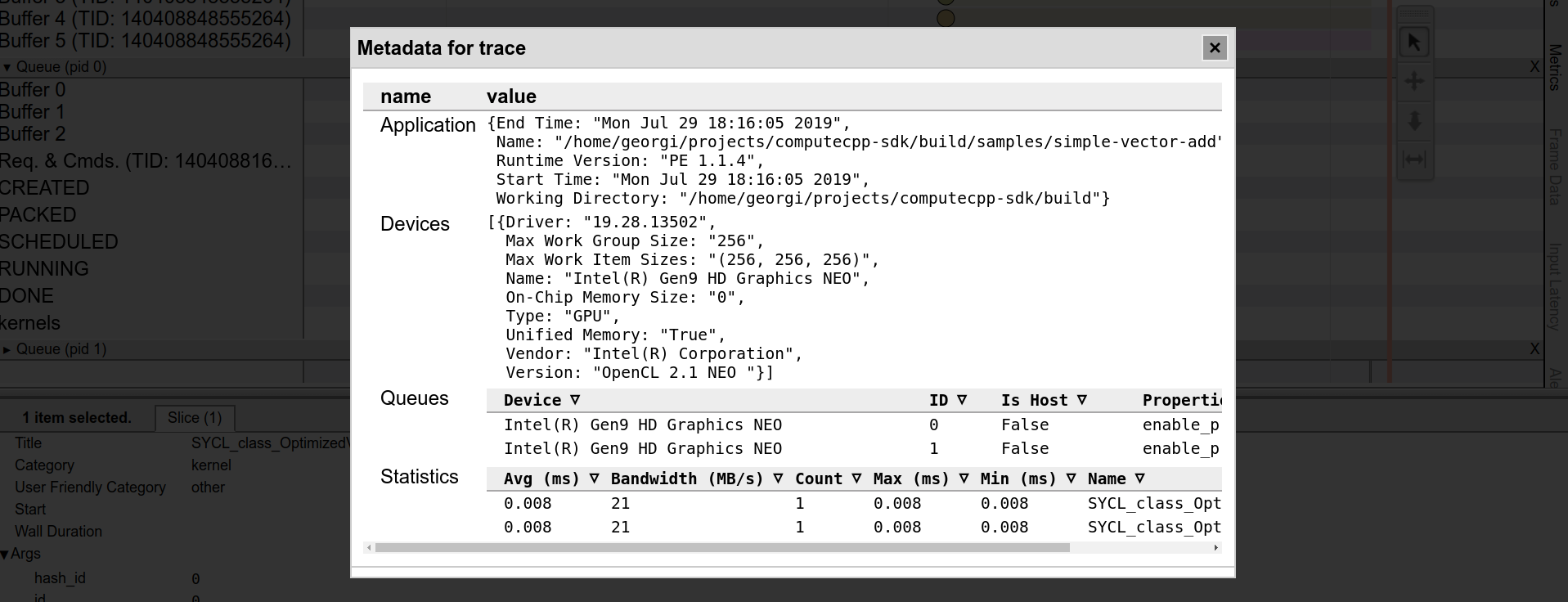Remove the Queue (pid 0) track with X
Viewport: 1568px width, 602px height.
click(1534, 67)
